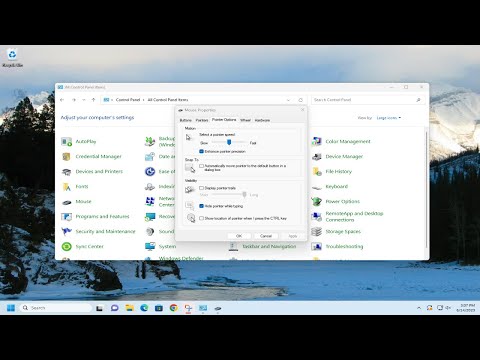Open Troubleshooting item
This screenshot has height=360, width=480.
[x=337, y=246]
